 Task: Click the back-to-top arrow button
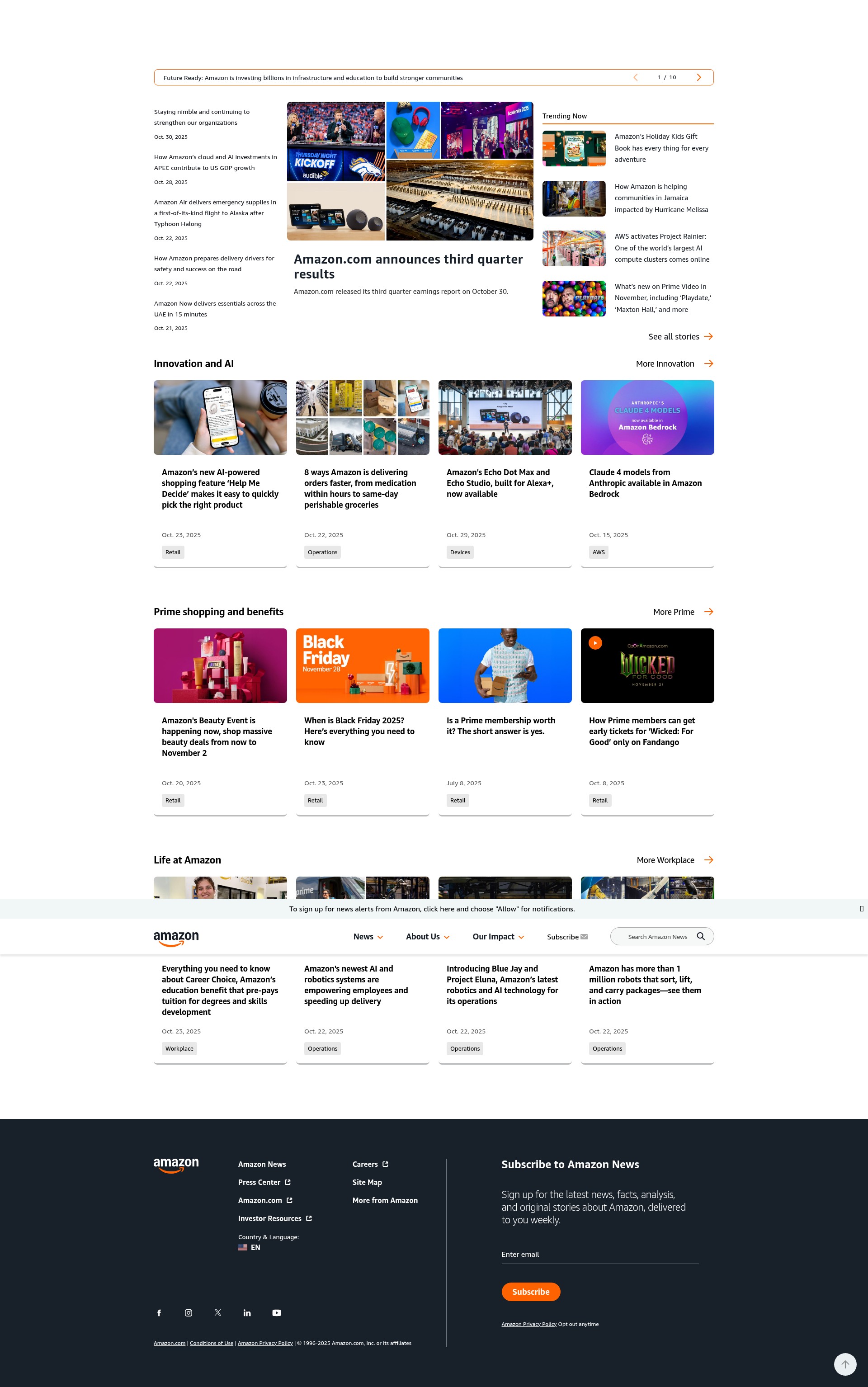845,1364
